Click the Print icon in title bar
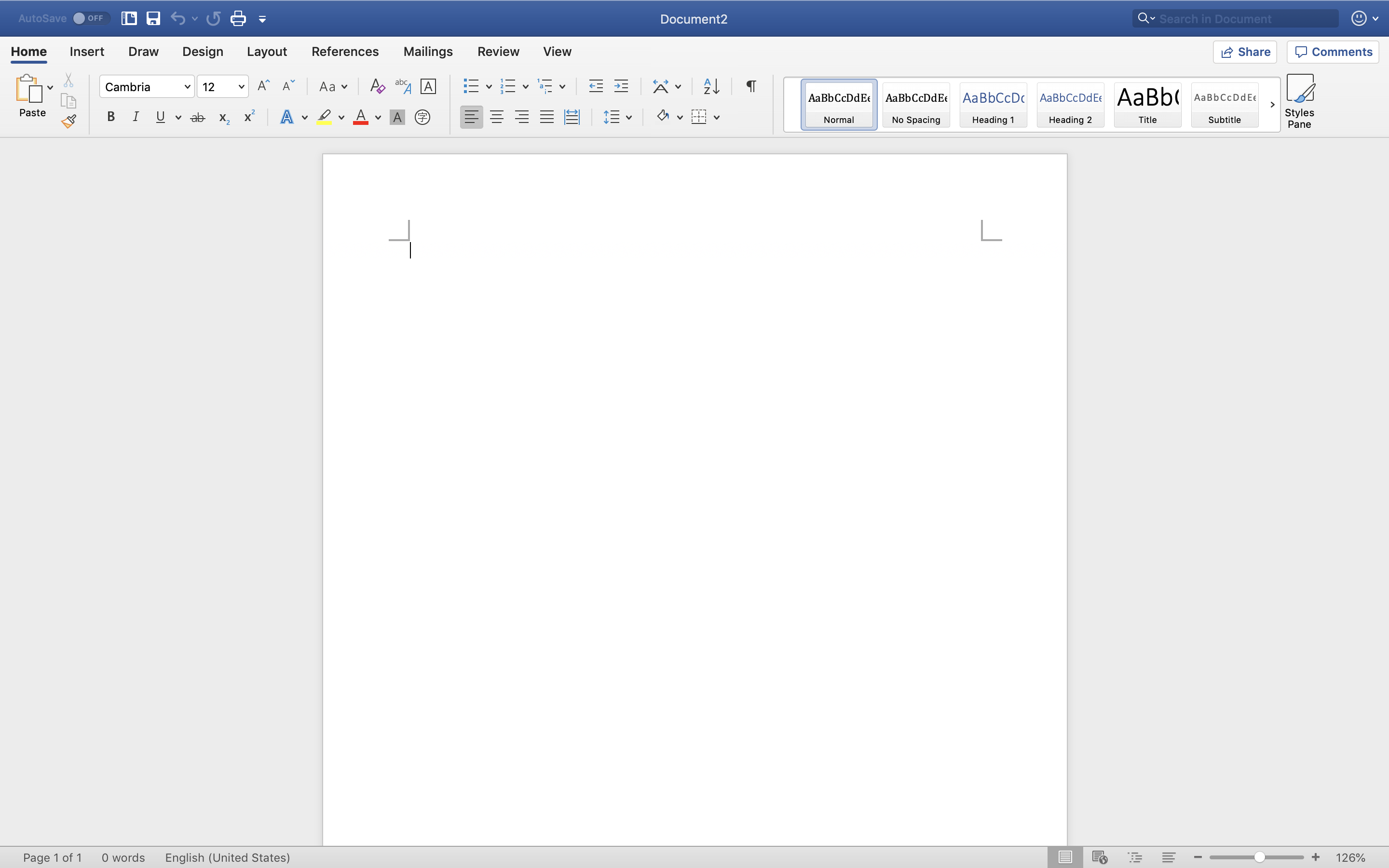 click(238, 18)
